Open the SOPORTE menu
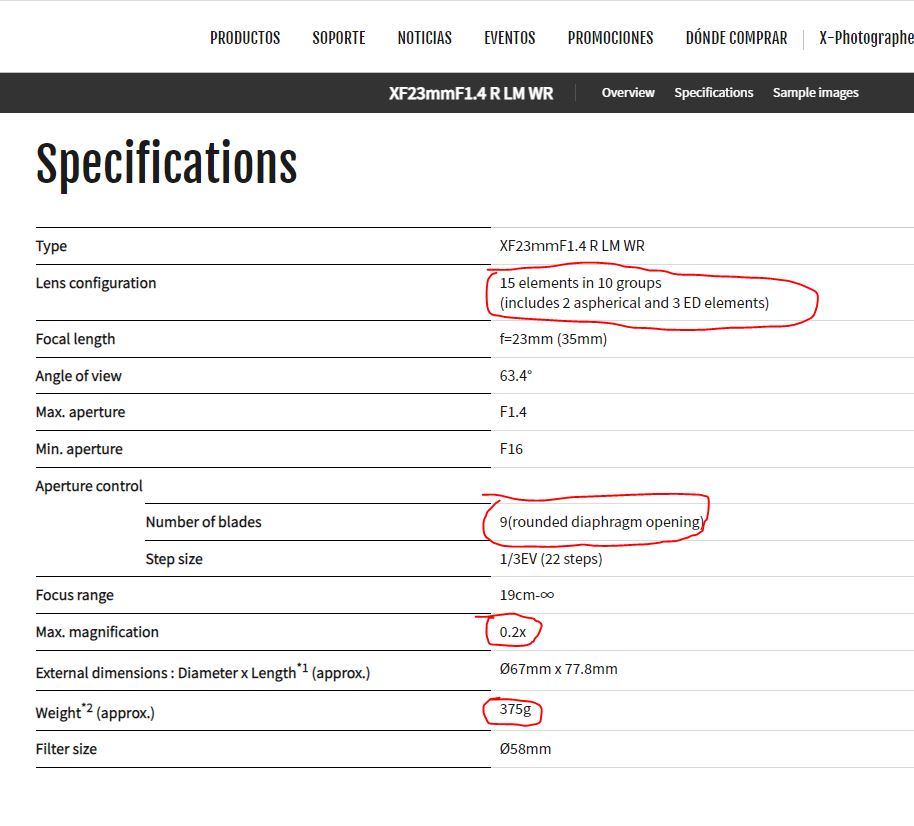Screen dimensions: 914x826 (x=339, y=38)
